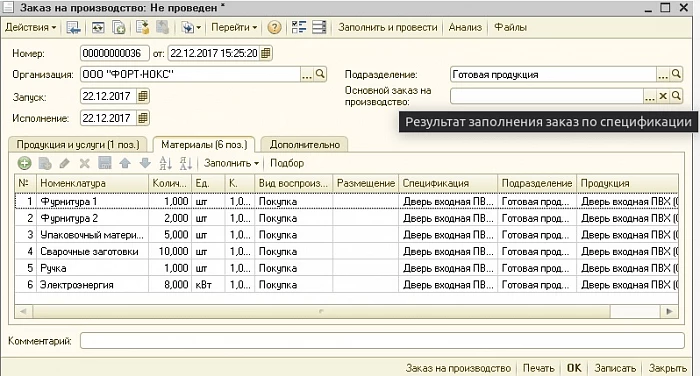Click the Номенклатура column header
The image size is (700, 376).
92,183
